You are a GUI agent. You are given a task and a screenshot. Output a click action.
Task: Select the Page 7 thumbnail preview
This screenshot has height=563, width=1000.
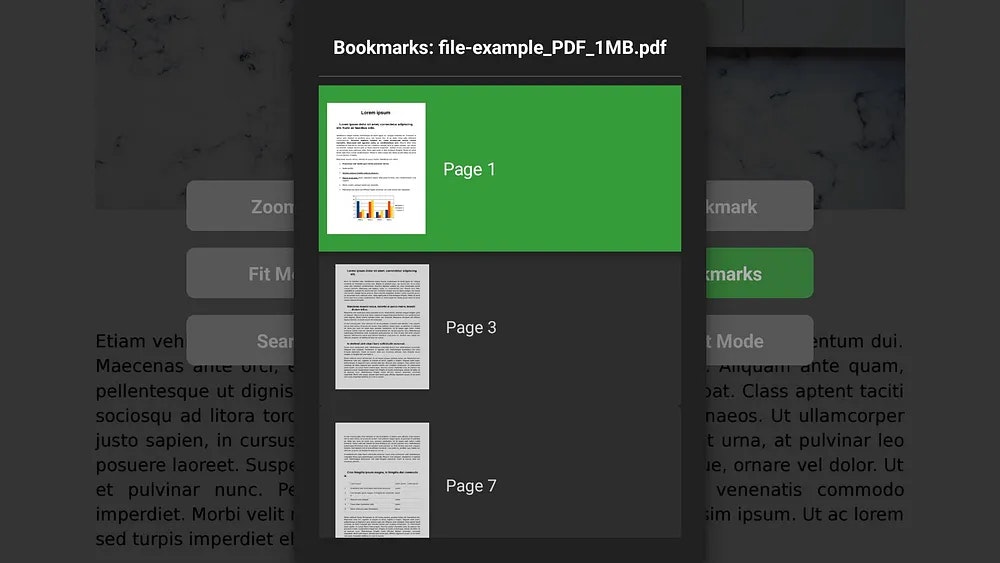click(x=382, y=480)
